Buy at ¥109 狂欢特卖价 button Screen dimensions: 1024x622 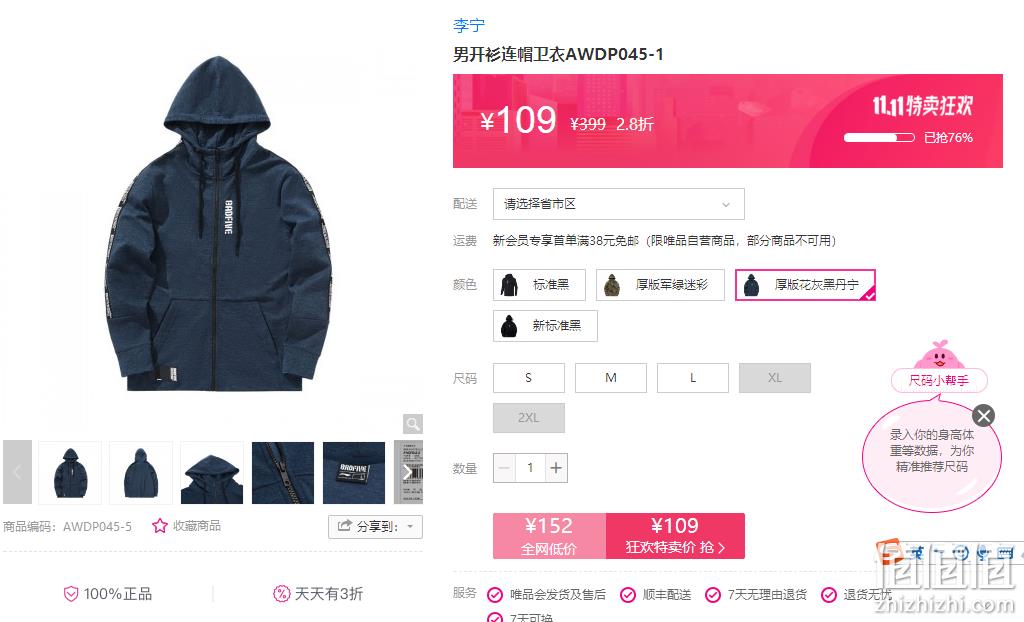pyautogui.click(x=675, y=536)
